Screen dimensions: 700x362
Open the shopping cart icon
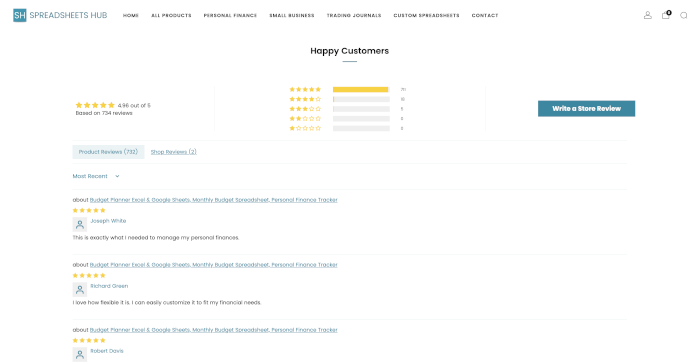coord(666,15)
